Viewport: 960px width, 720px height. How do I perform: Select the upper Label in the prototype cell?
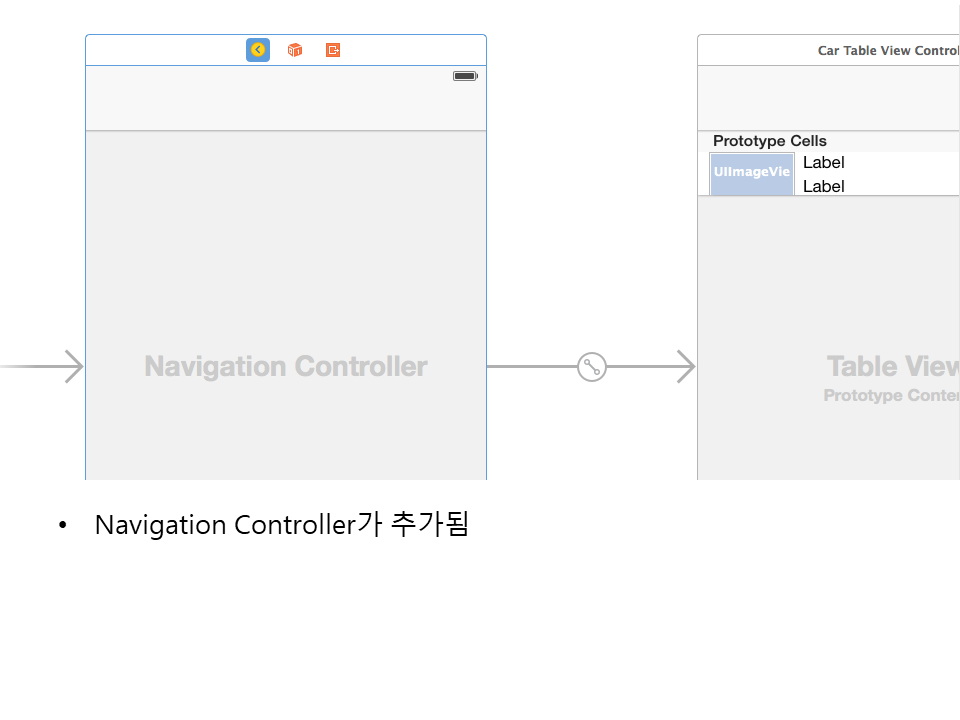point(824,162)
